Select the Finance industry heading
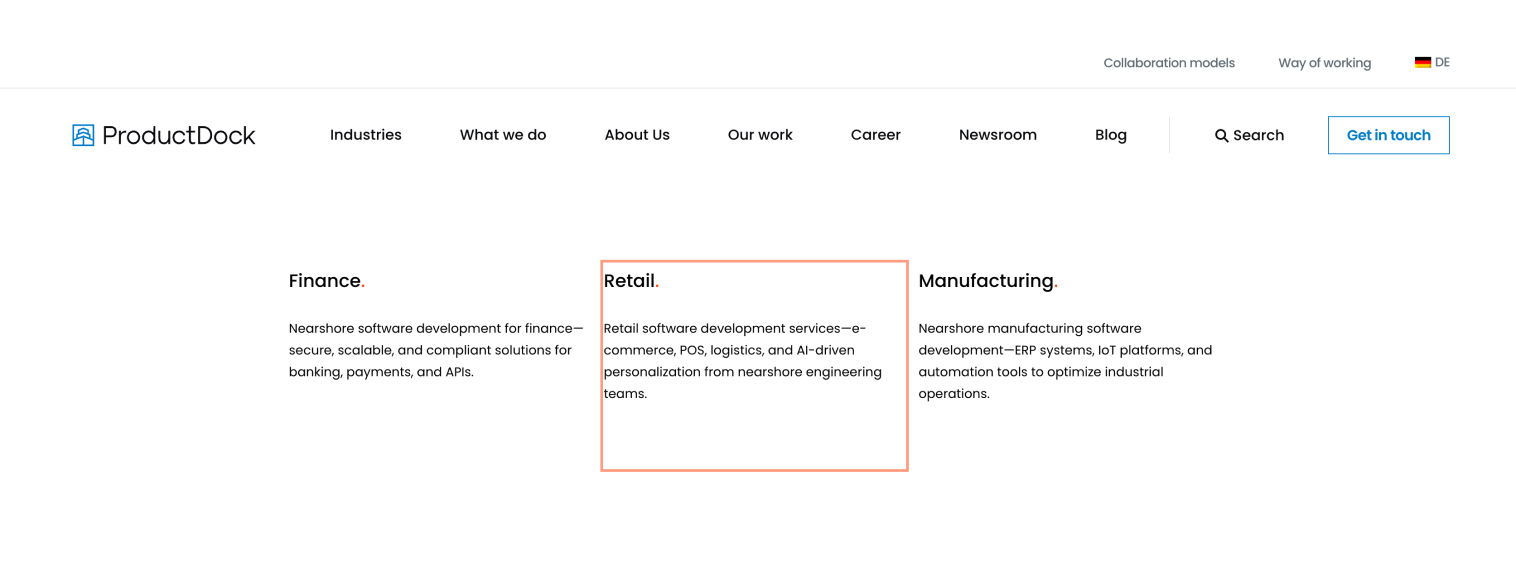Screen dimensions: 1516x568 tap(325, 281)
